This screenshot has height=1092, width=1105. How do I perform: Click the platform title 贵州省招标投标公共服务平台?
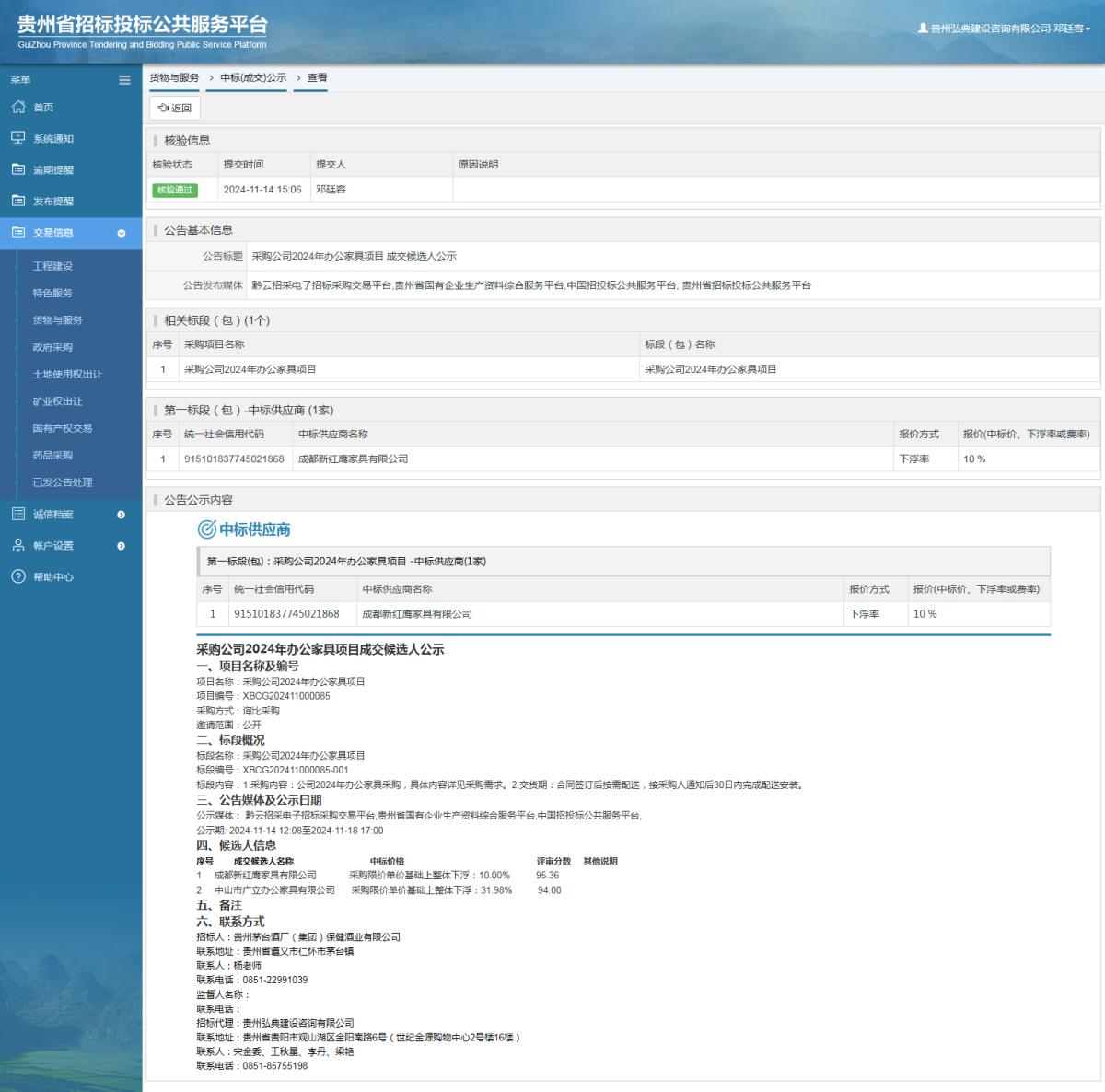pos(143,25)
